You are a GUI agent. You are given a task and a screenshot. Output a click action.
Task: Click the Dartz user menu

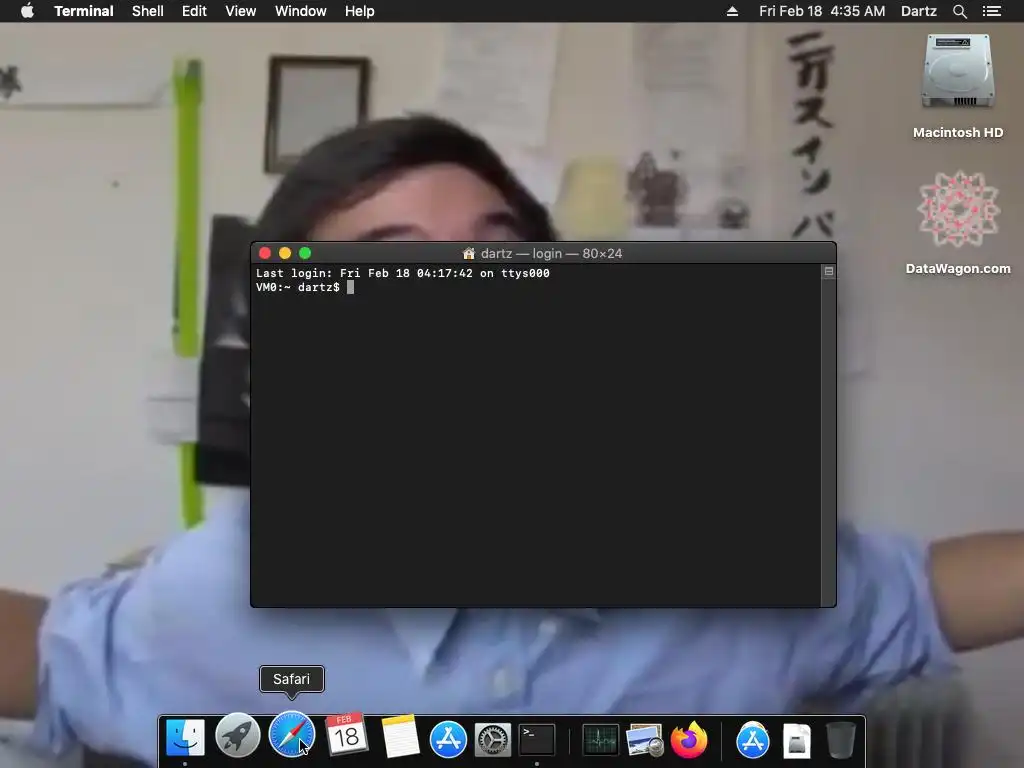[918, 11]
